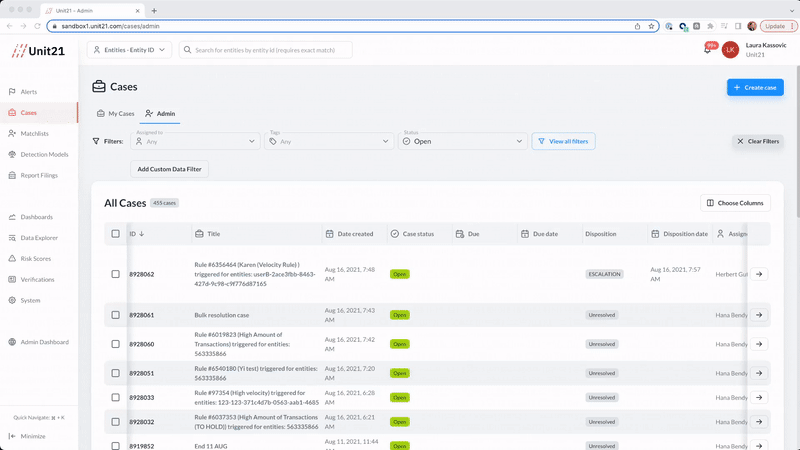
Task: Open arrow for case 8928062
Action: pos(759,273)
